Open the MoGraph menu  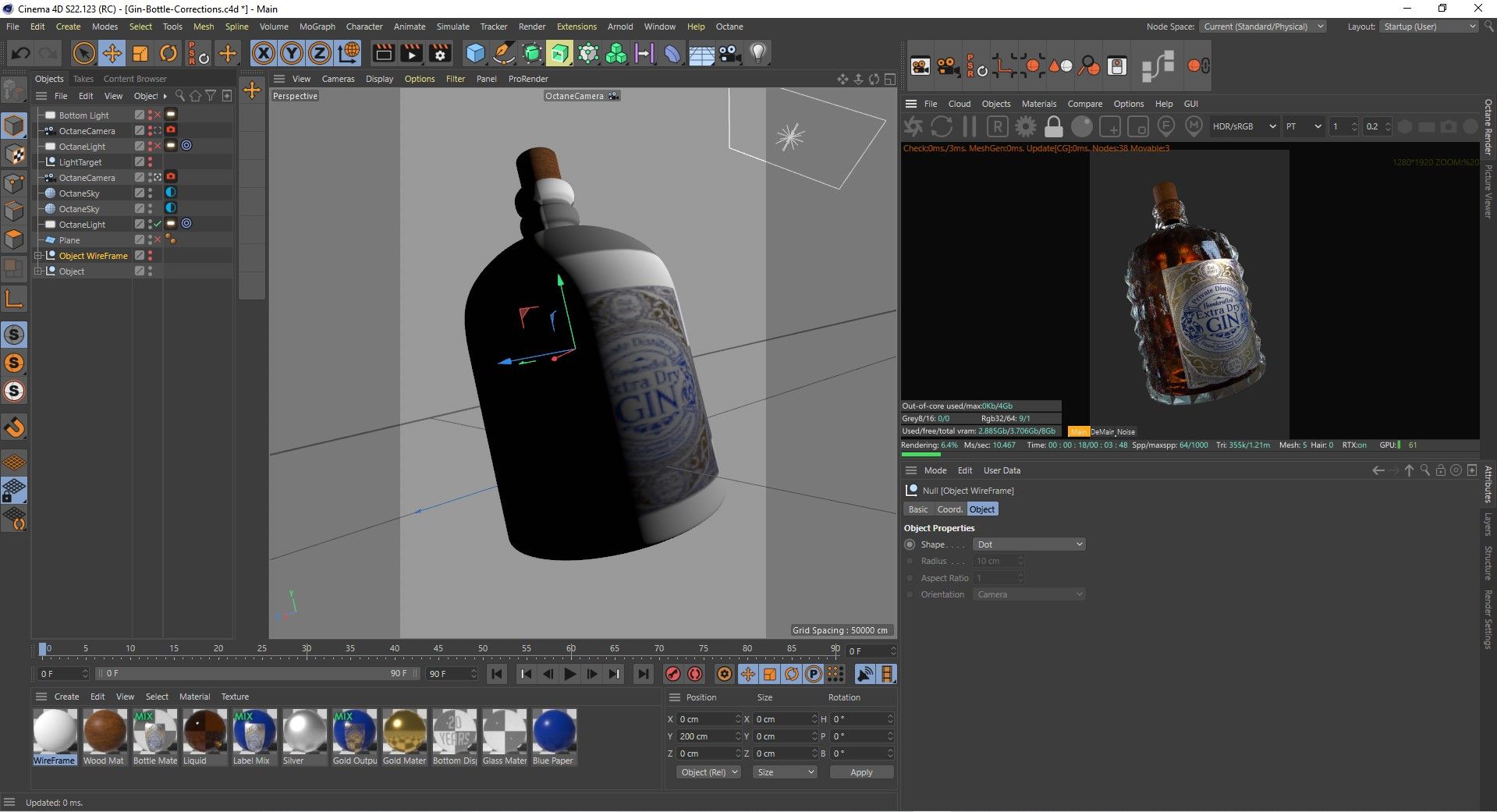317,27
